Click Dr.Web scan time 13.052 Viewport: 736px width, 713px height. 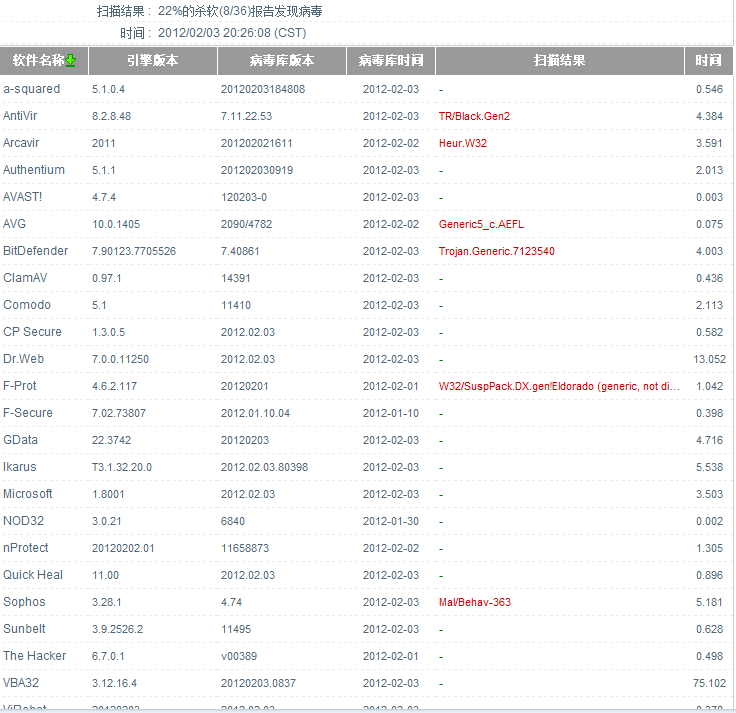point(709,360)
